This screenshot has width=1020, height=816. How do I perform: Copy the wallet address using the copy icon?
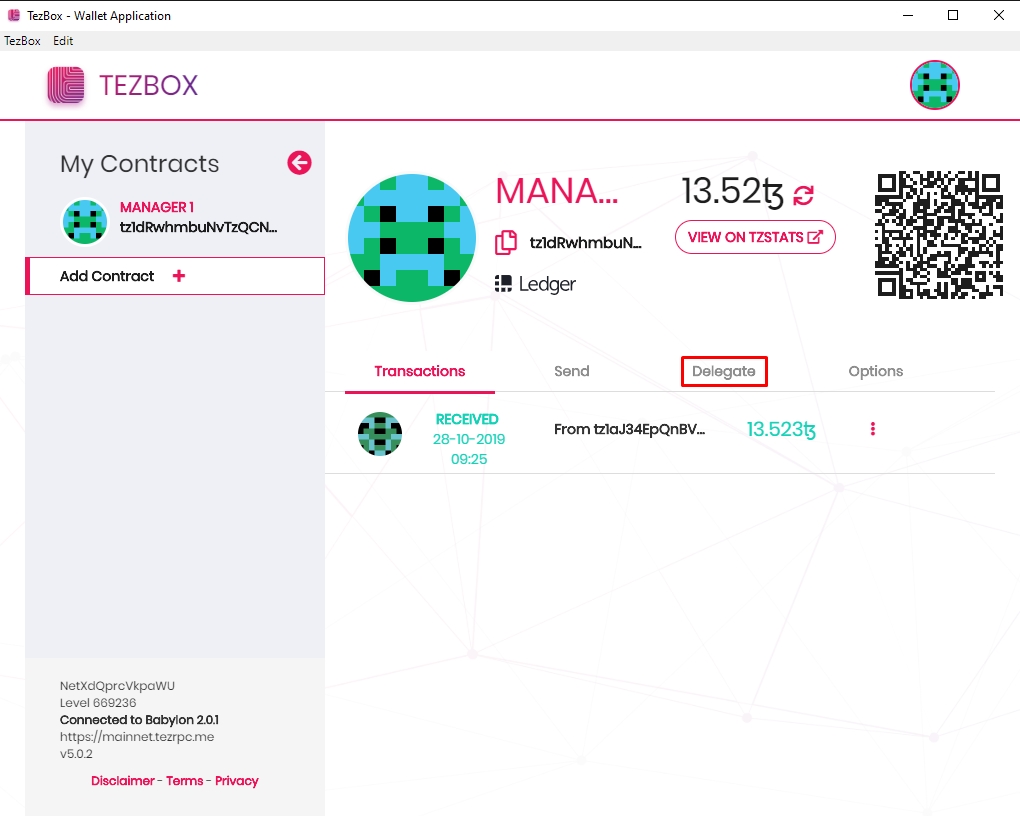pyautogui.click(x=506, y=243)
